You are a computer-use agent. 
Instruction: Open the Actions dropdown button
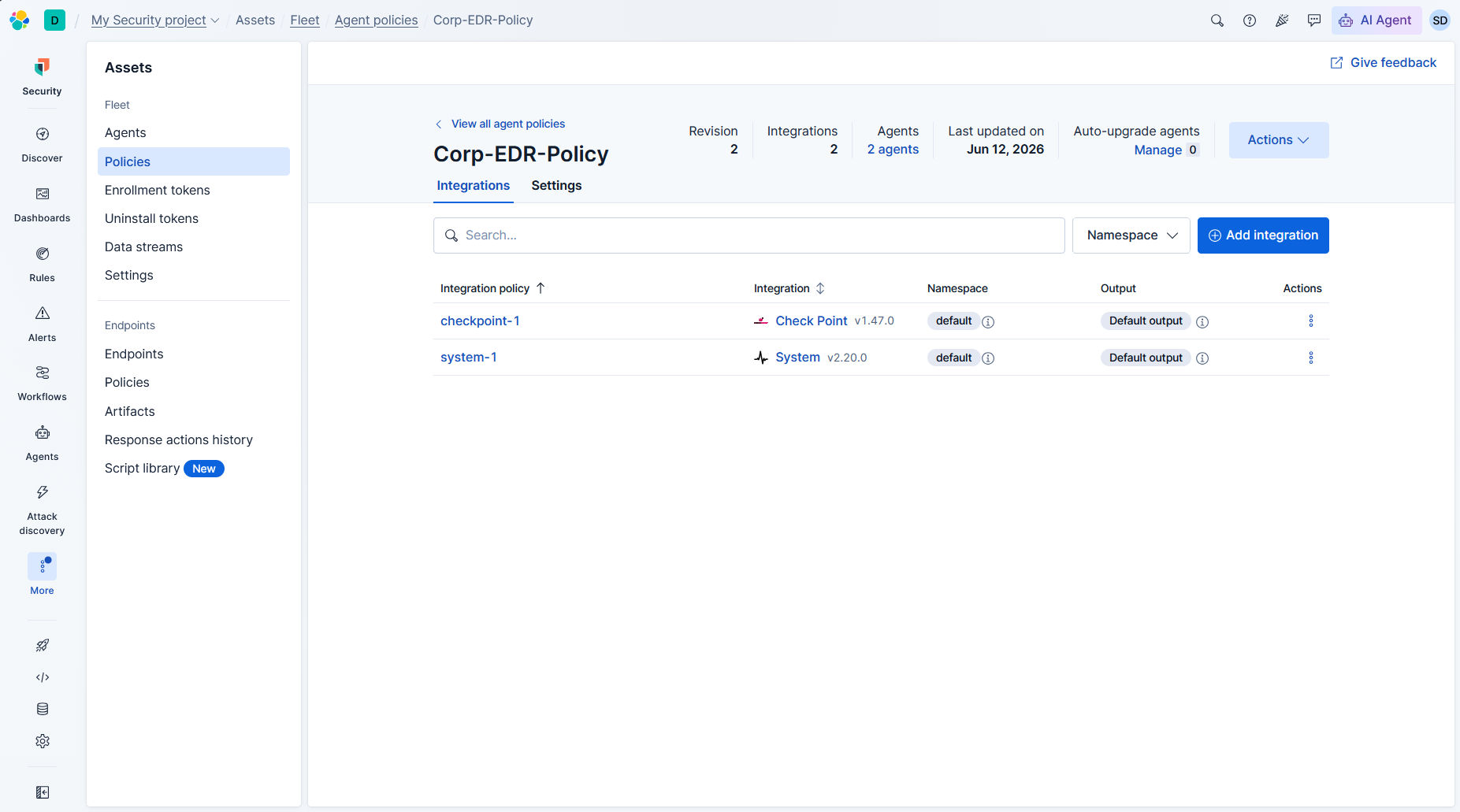[x=1279, y=140]
